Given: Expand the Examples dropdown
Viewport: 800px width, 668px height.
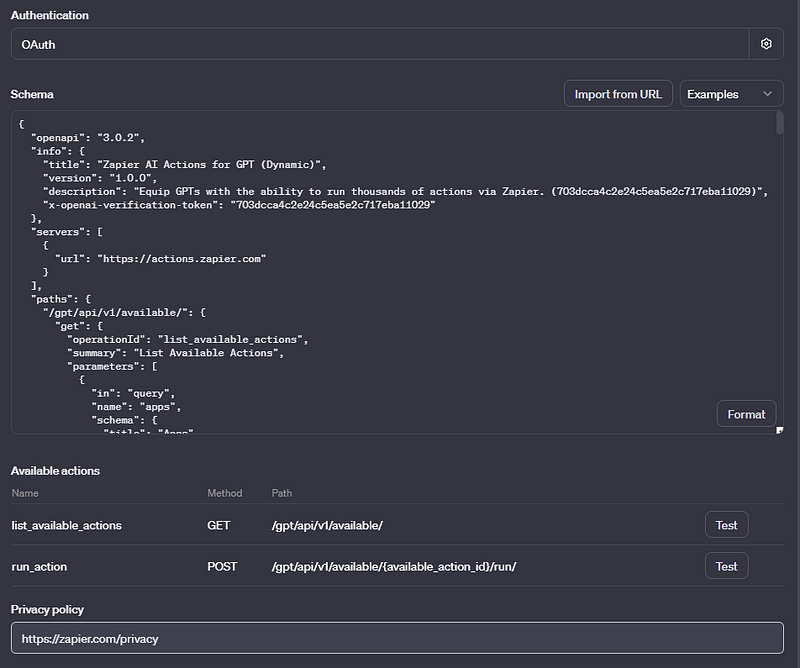Looking at the screenshot, I should click(731, 94).
